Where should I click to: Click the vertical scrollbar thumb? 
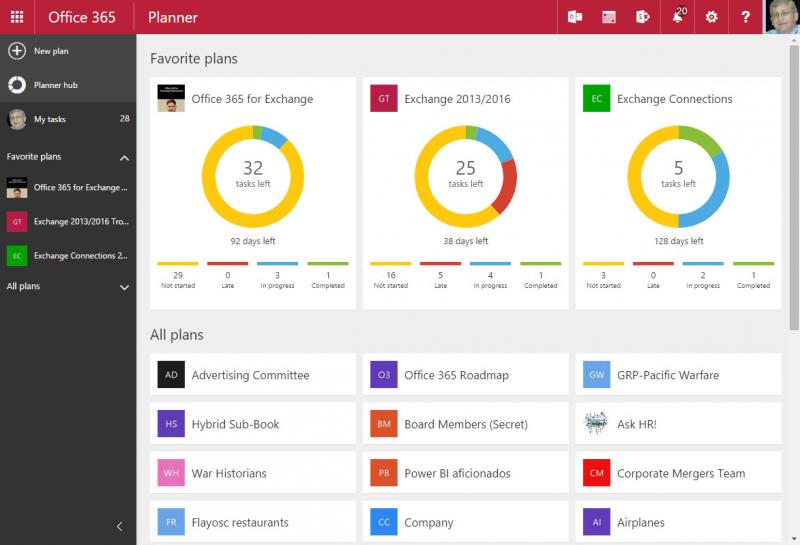(x=794, y=187)
